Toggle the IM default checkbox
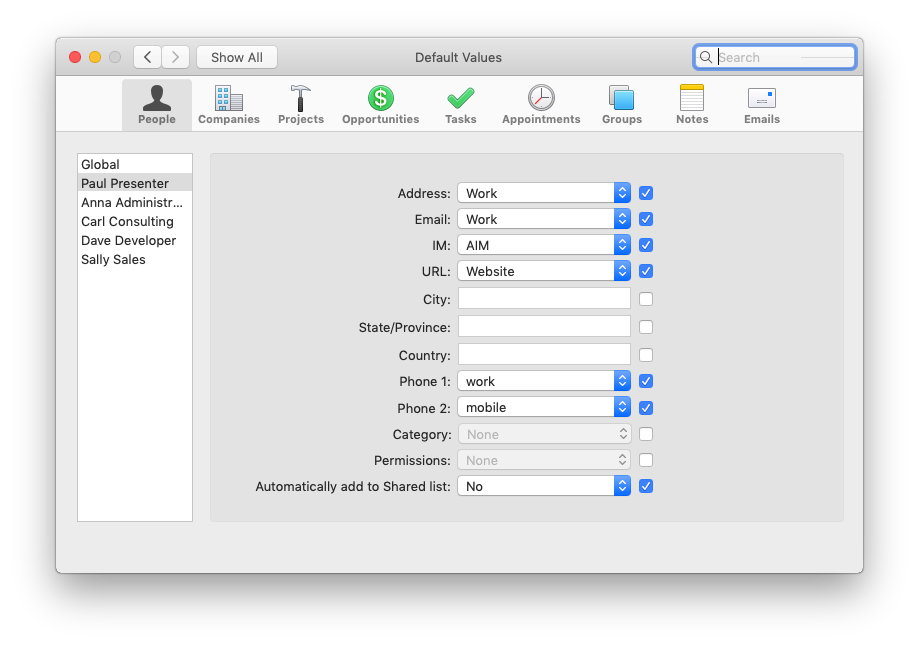 646,245
